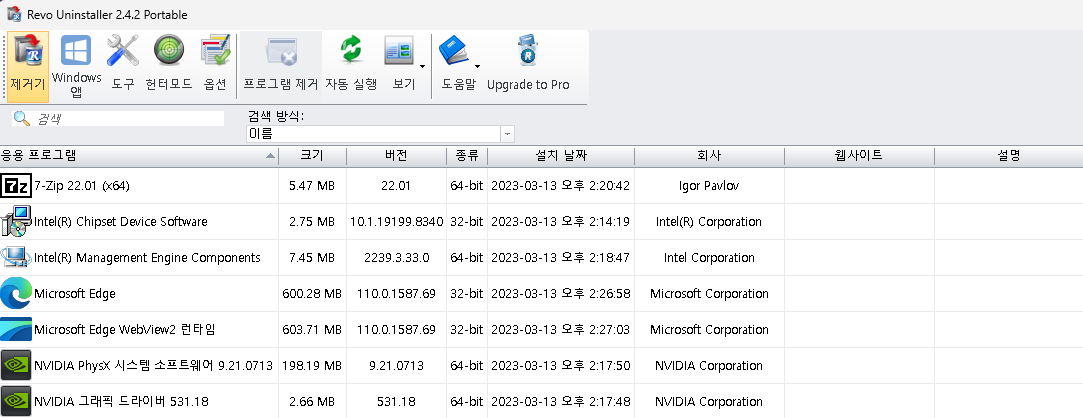Image resolution: width=1083 pixels, height=418 pixels.
Task: Select the 7-Zip 22.01 (x64) row name
Action: (x=82, y=186)
